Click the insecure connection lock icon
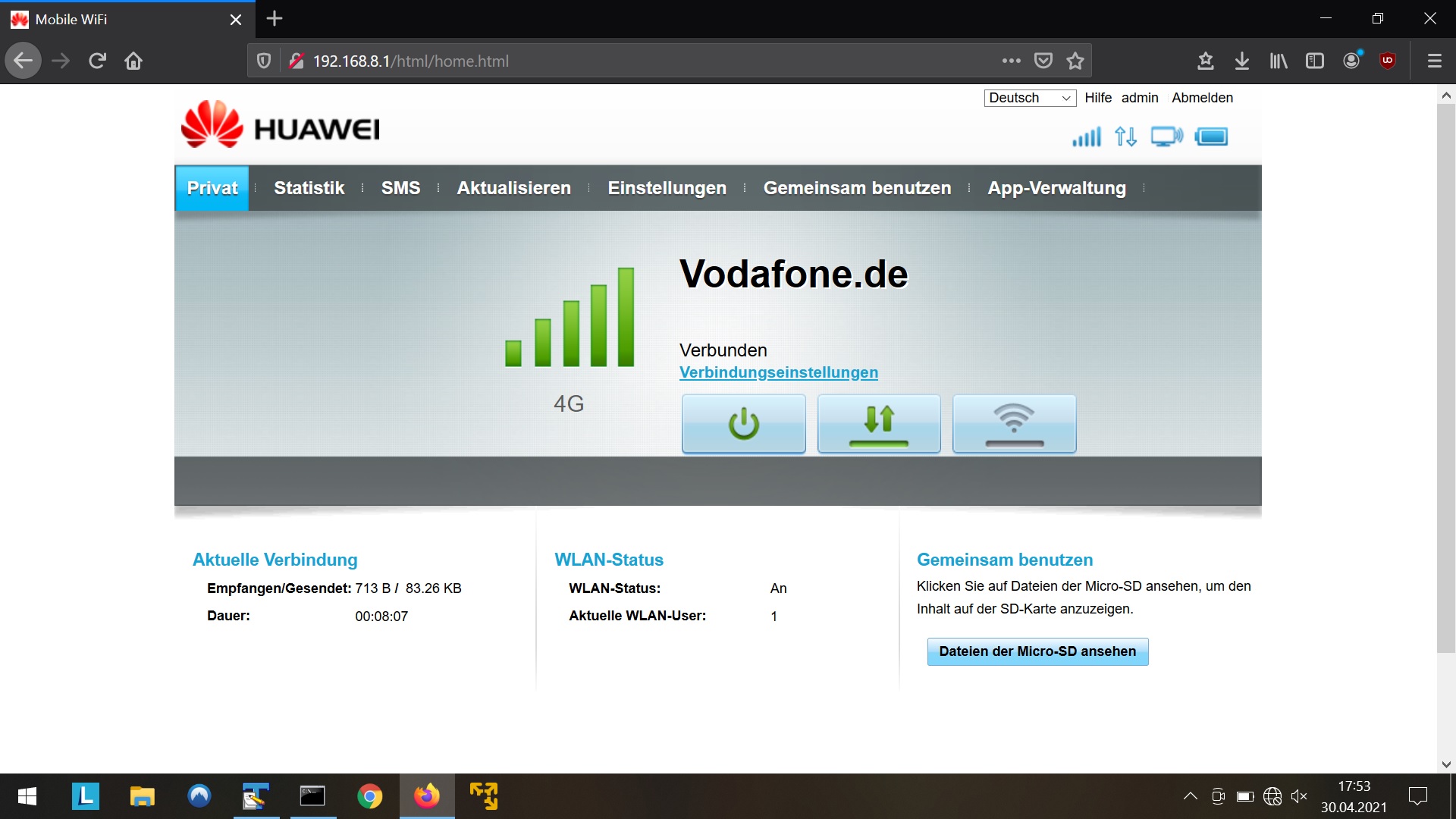 pos(297,61)
